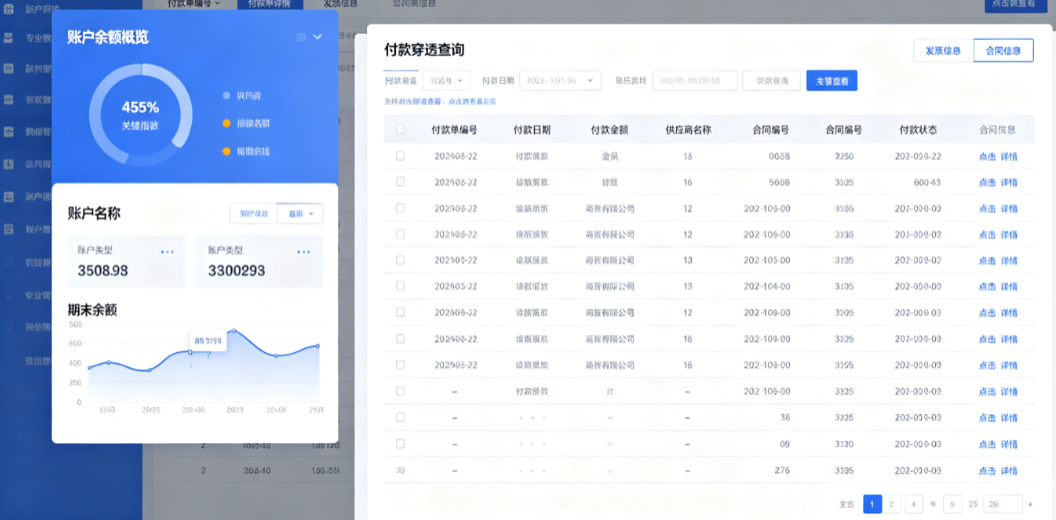Select 发票信息 tab in background window top bar
This screenshot has width=1056, height=520.
(x=341, y=4)
